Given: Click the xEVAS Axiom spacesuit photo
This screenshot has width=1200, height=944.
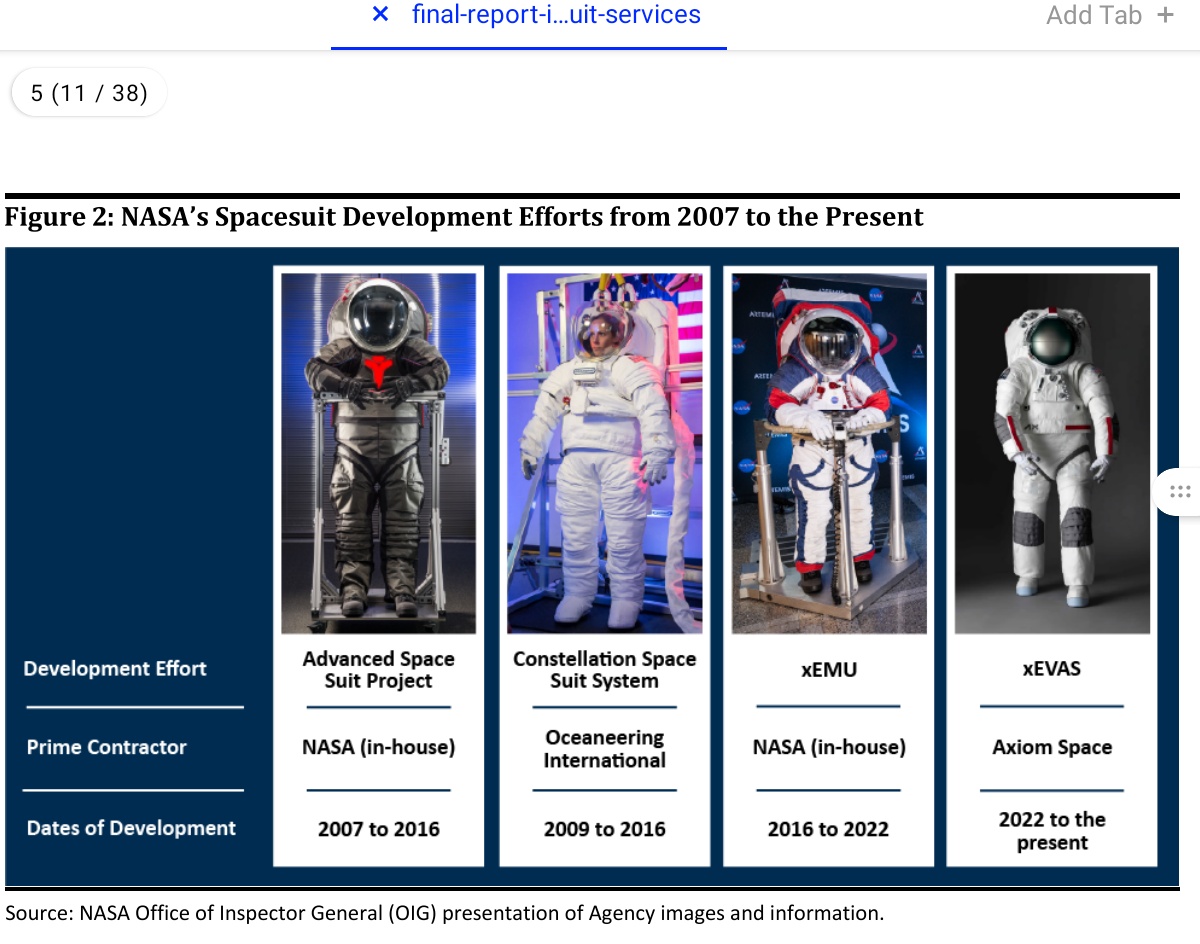Looking at the screenshot, I should pyautogui.click(x=1052, y=453).
